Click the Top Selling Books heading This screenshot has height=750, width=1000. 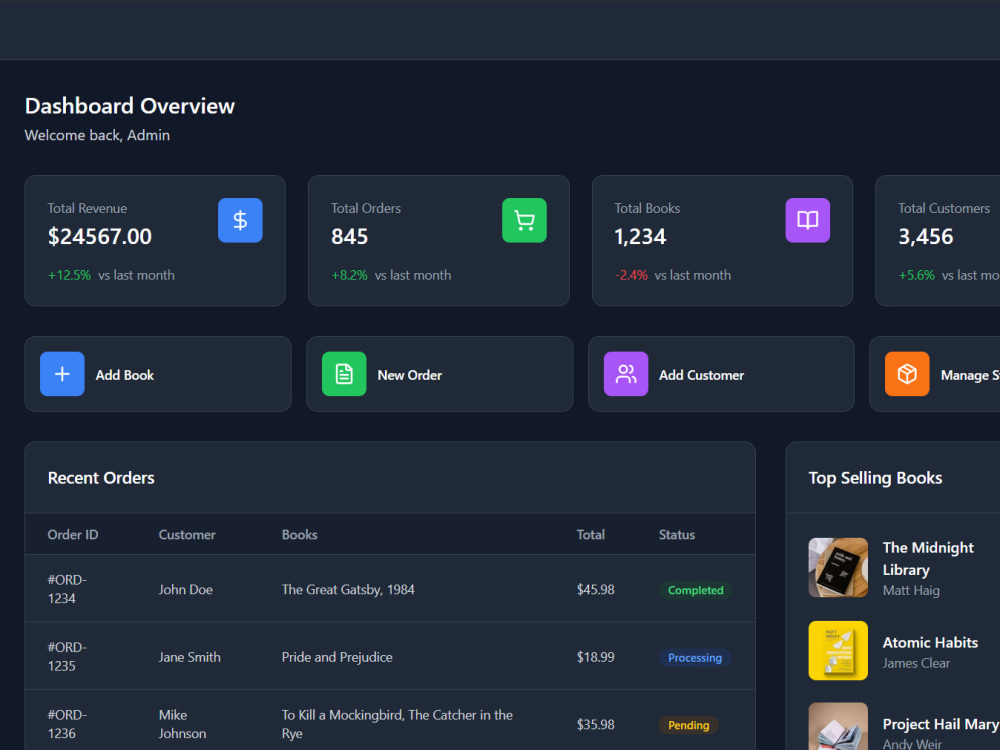pos(876,478)
